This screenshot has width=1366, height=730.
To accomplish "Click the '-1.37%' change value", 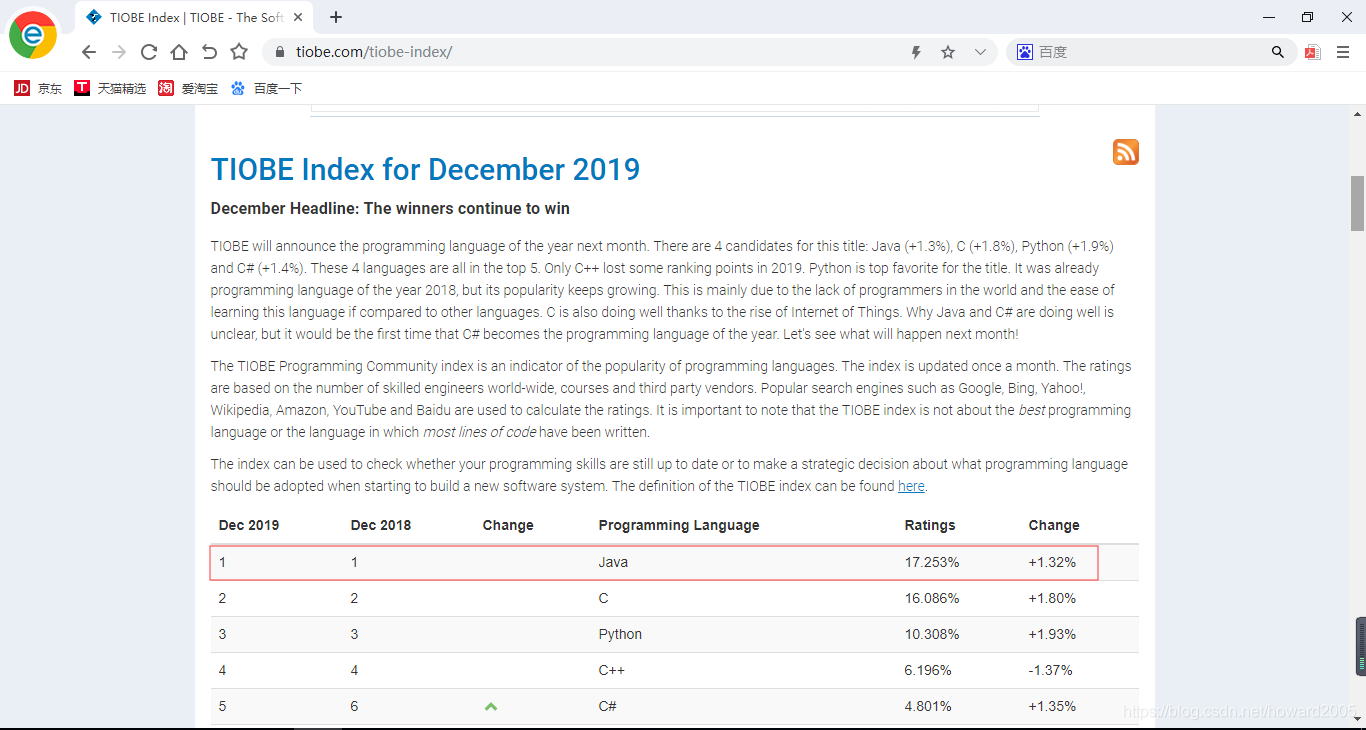I will (x=1050, y=670).
